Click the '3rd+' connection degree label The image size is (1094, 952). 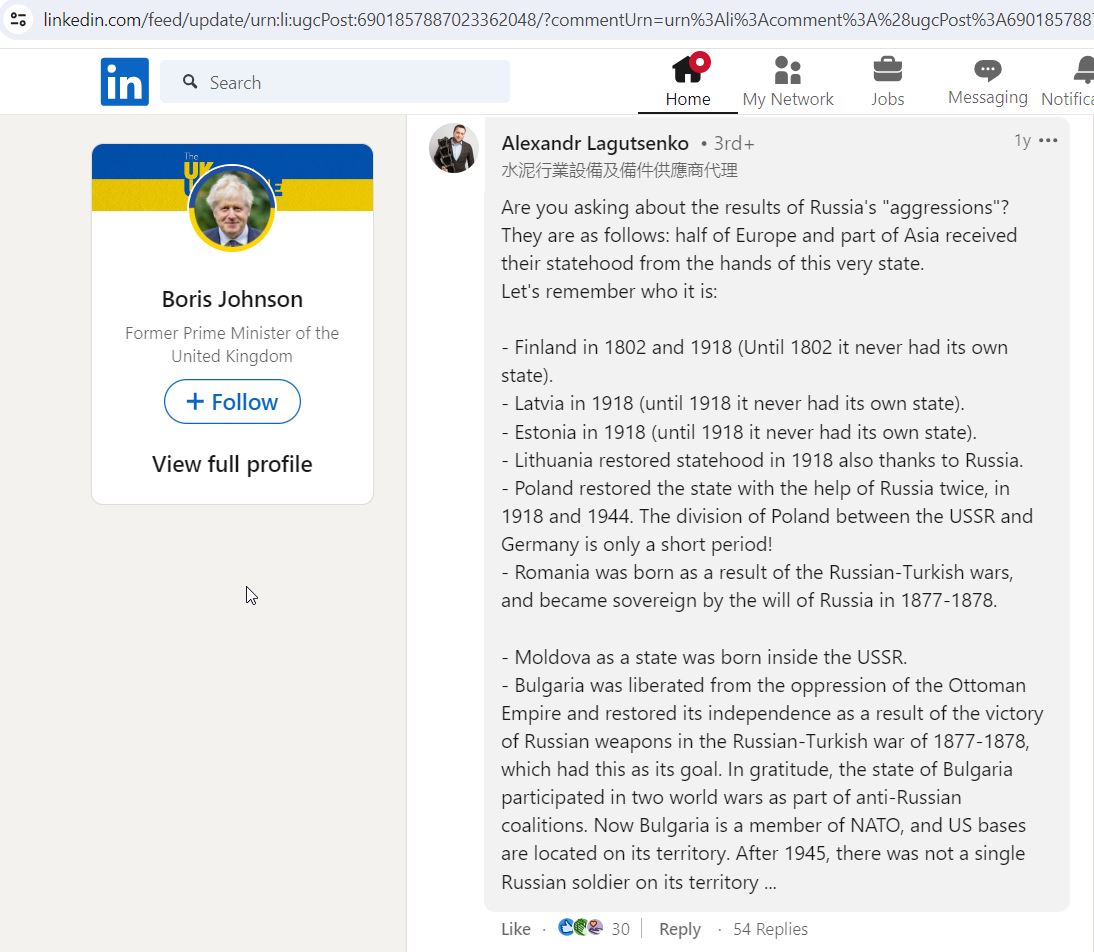734,144
